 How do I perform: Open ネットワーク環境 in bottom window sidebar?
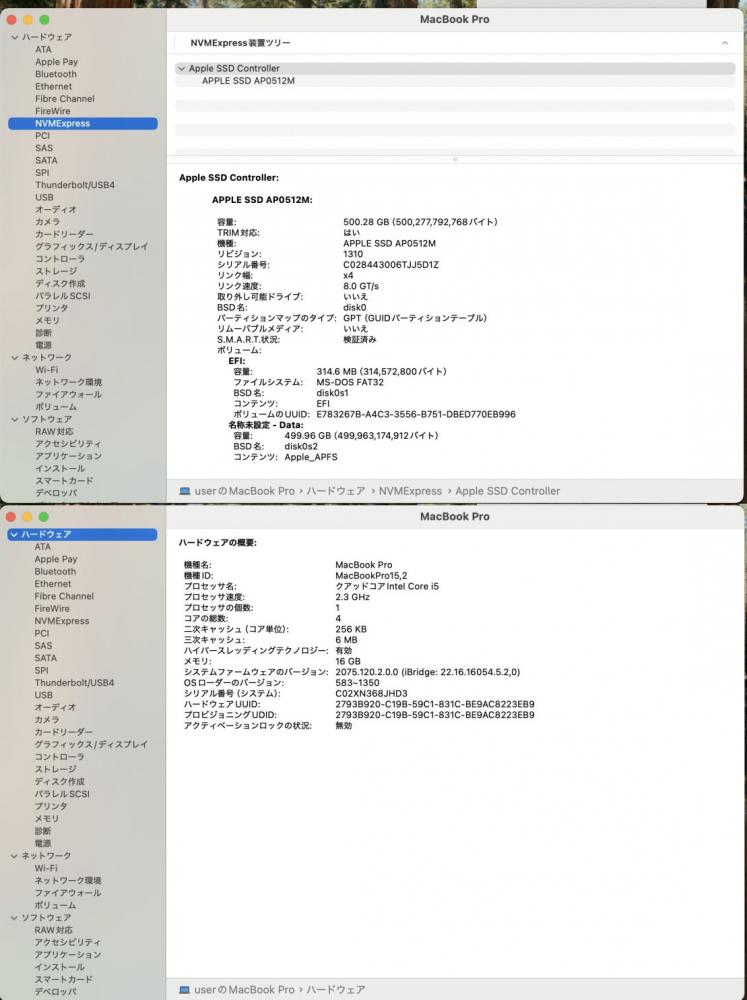coord(68,881)
